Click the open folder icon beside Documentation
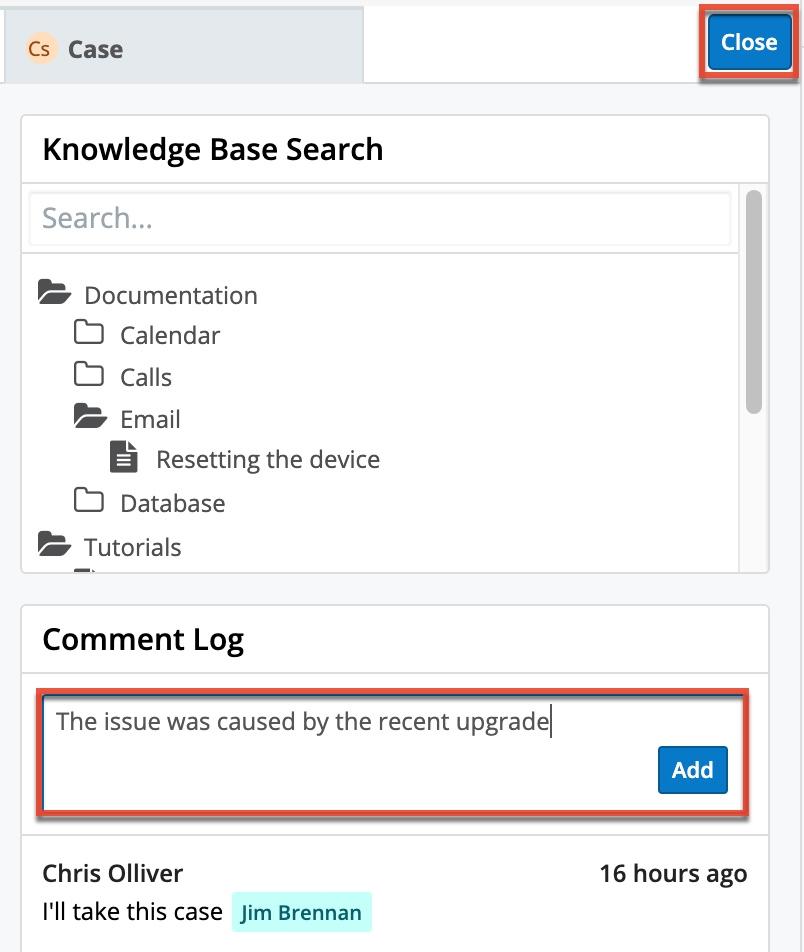804x952 pixels. tap(55, 292)
